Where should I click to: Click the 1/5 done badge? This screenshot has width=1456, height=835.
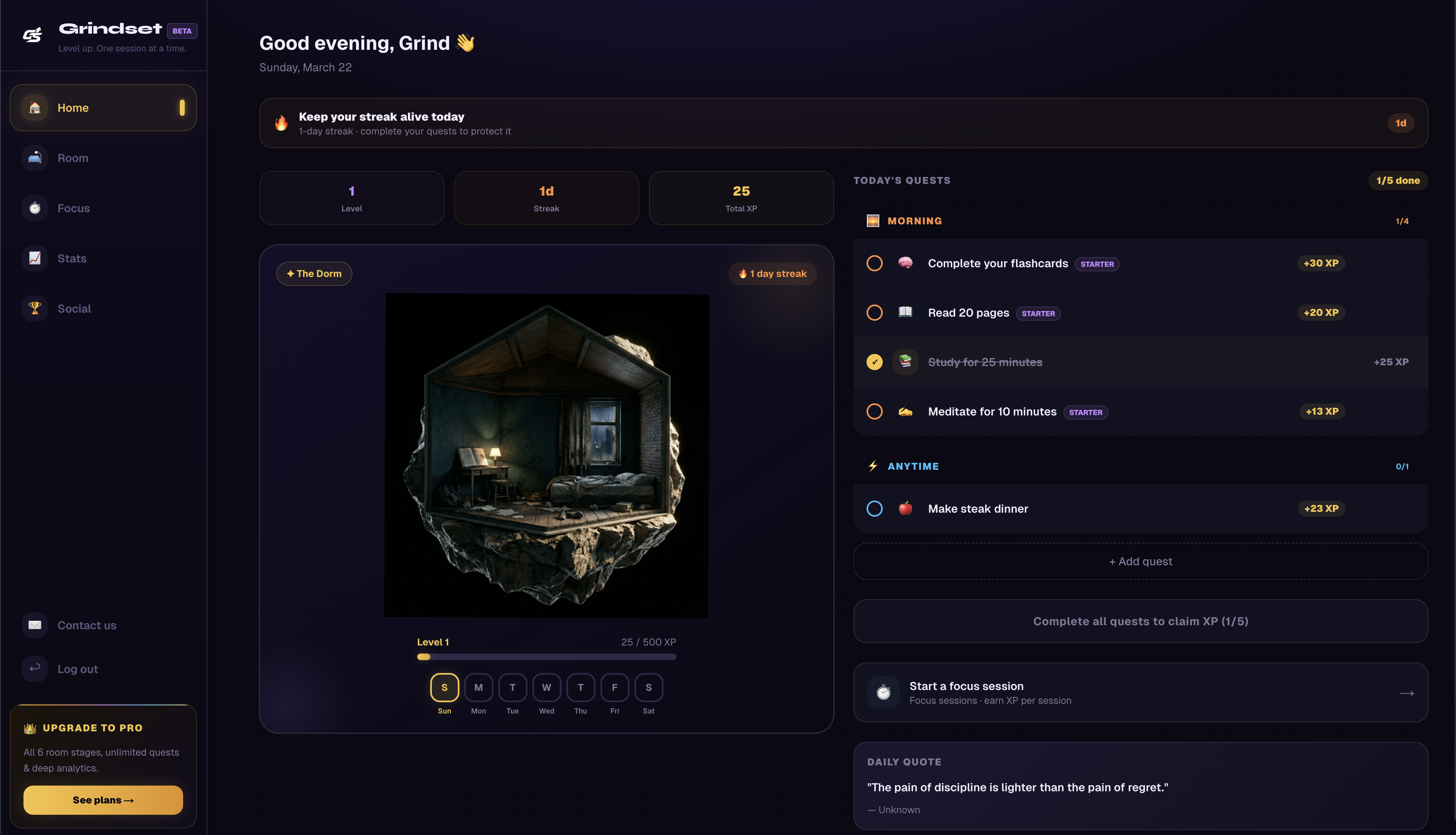click(1398, 180)
